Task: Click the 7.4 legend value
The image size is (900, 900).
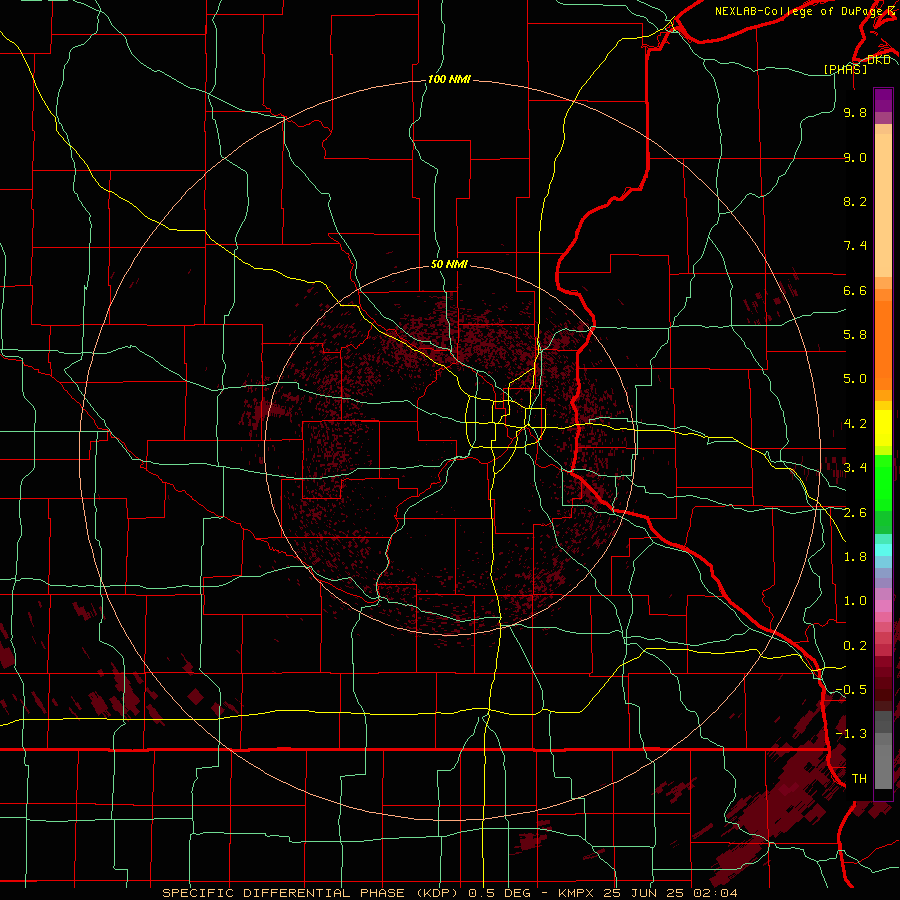Action: point(855,246)
